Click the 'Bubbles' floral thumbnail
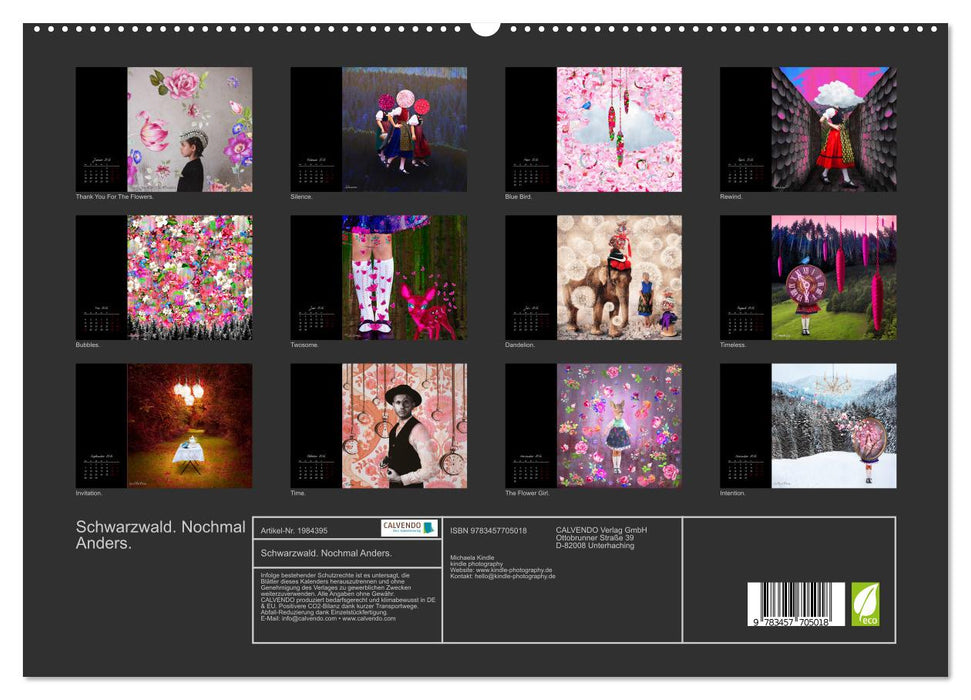Screen dimensions: 971x700 pyautogui.click(x=164, y=277)
